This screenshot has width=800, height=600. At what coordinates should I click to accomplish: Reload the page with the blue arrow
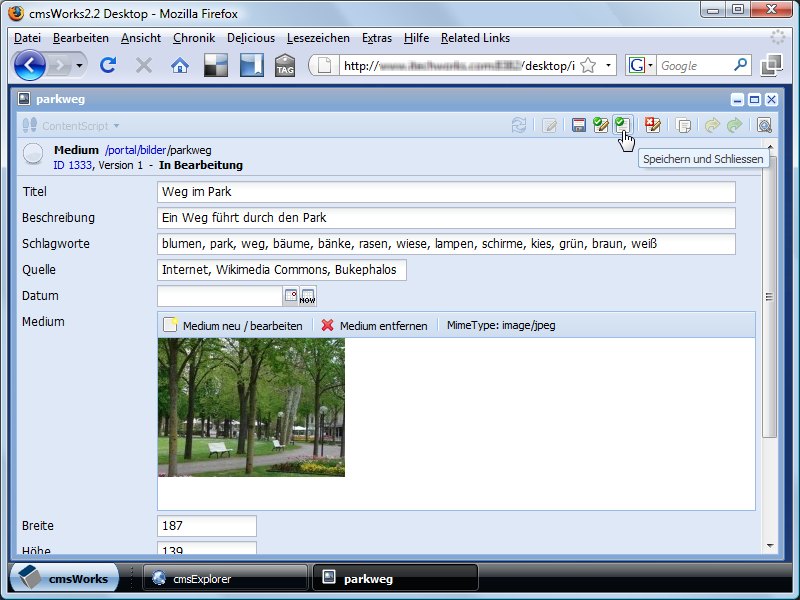pyautogui.click(x=108, y=65)
